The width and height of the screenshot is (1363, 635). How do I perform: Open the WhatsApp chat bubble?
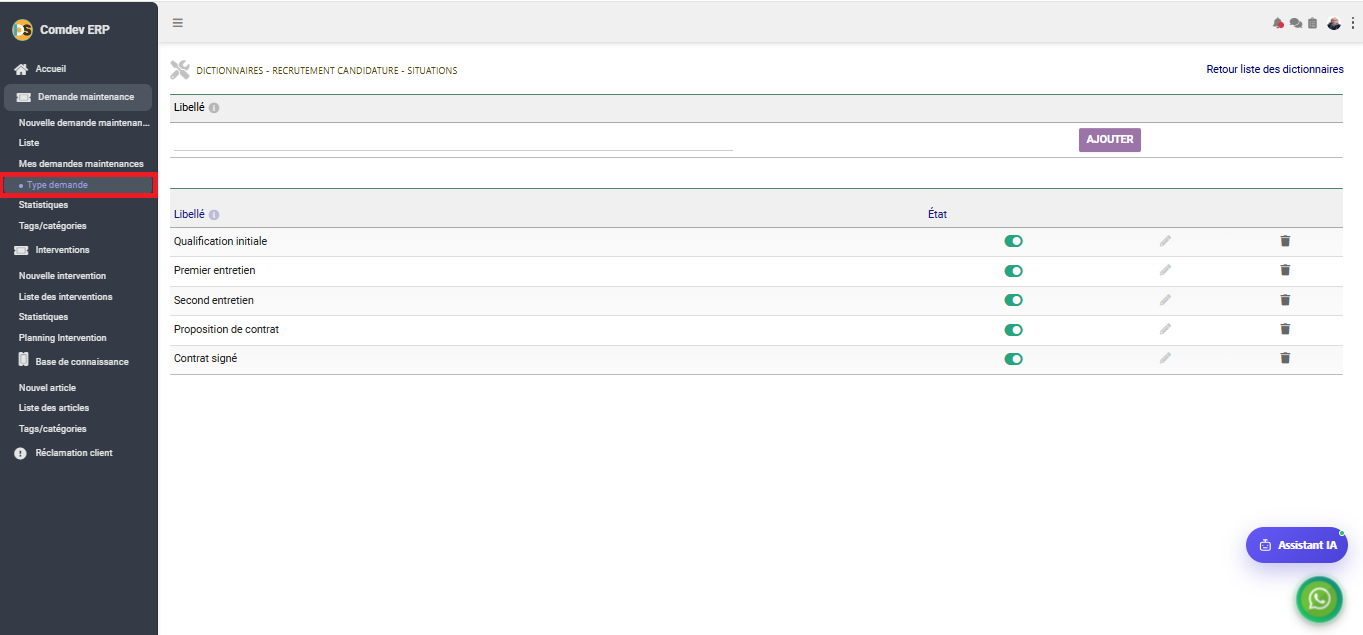(x=1319, y=598)
